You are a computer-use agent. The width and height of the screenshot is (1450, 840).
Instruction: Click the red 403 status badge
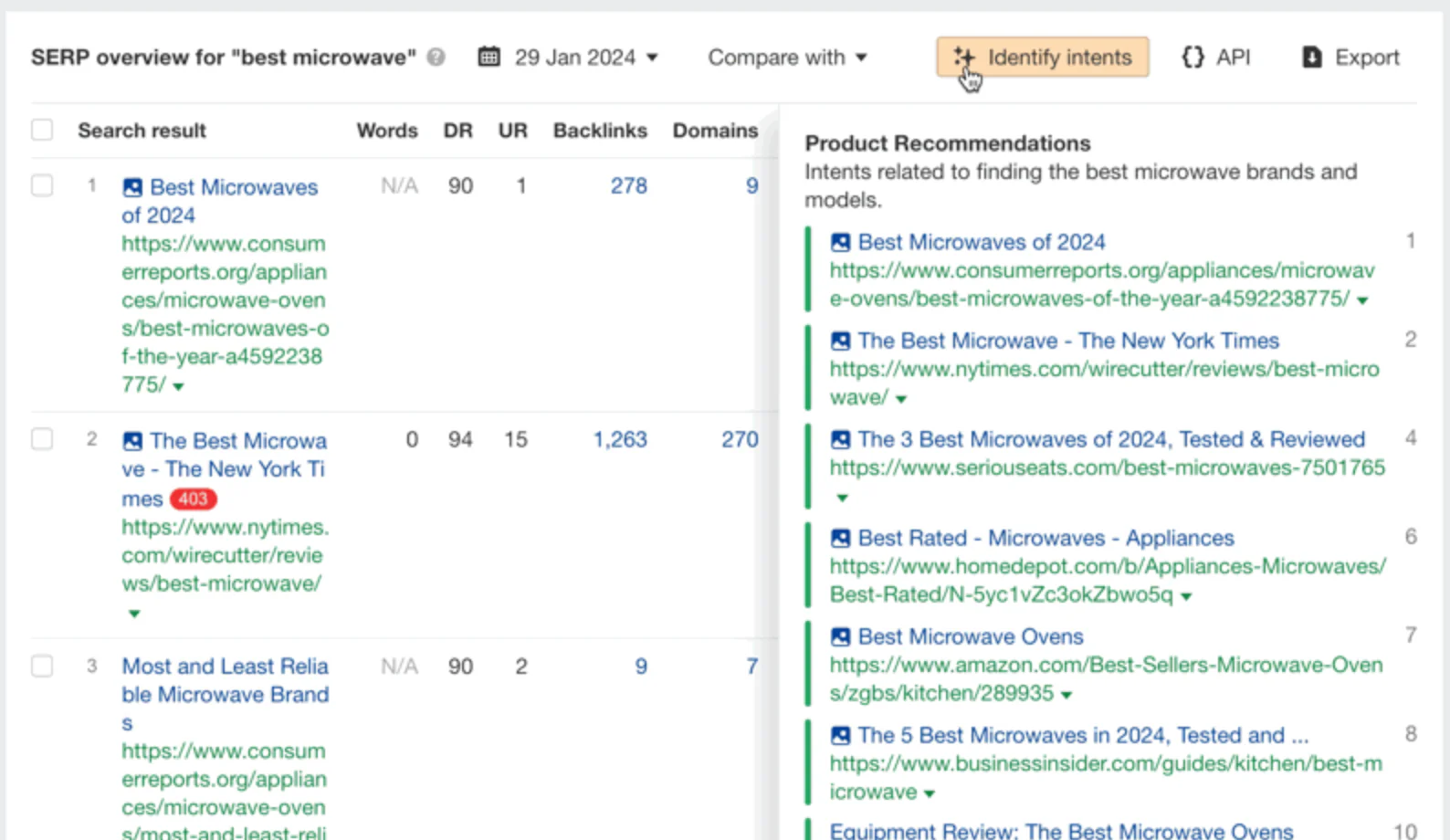193,499
